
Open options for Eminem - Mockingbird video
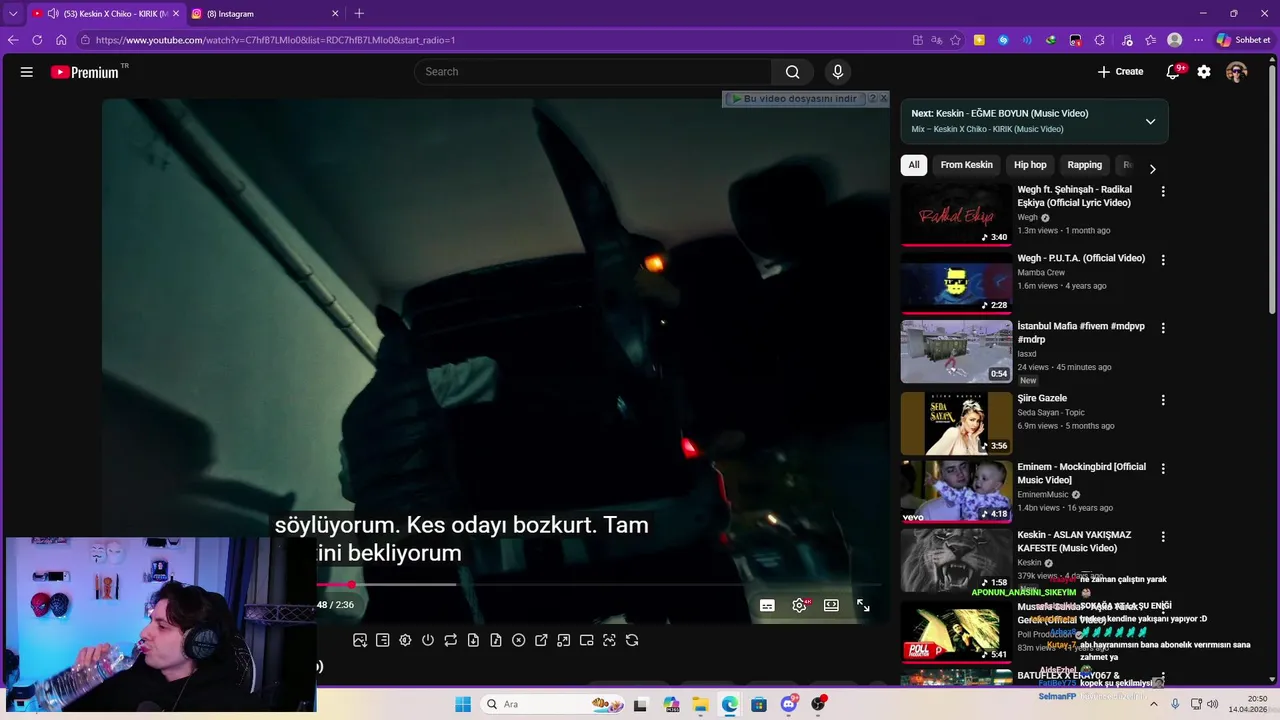1162,468
